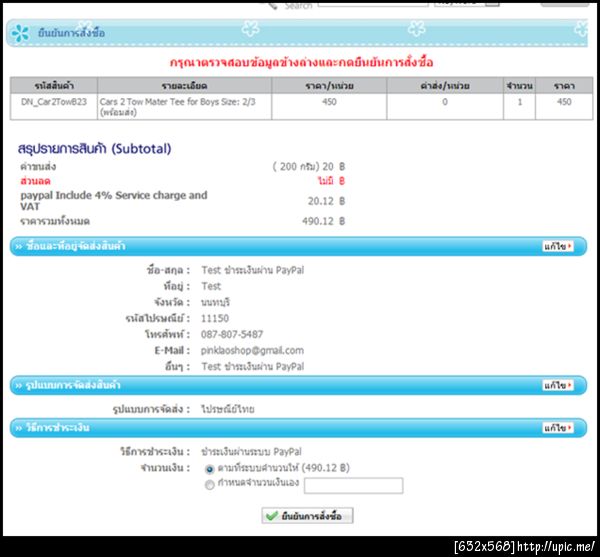Click the ส่วนลด discount label
600x557 pixels.
[x=35, y=181]
